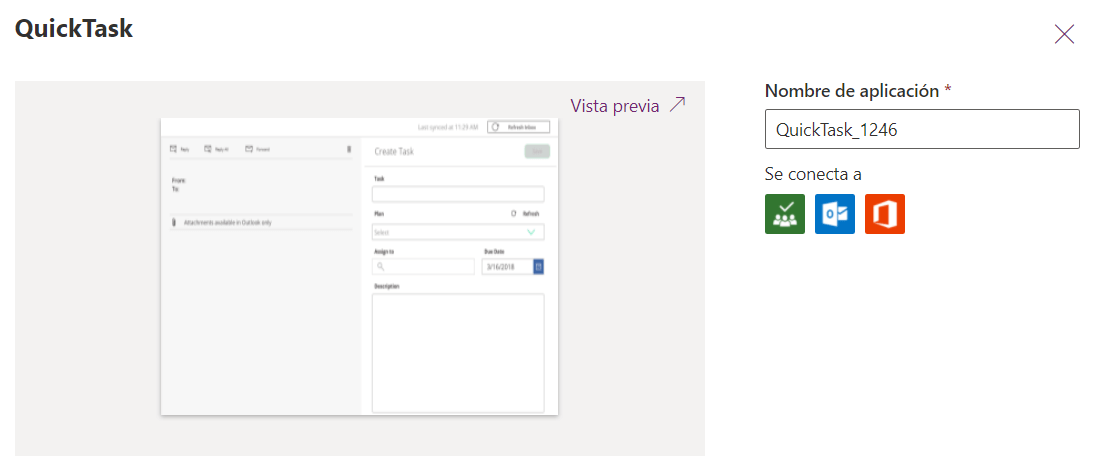
Task: Expand the Plan select dropdown
Action: [530, 232]
